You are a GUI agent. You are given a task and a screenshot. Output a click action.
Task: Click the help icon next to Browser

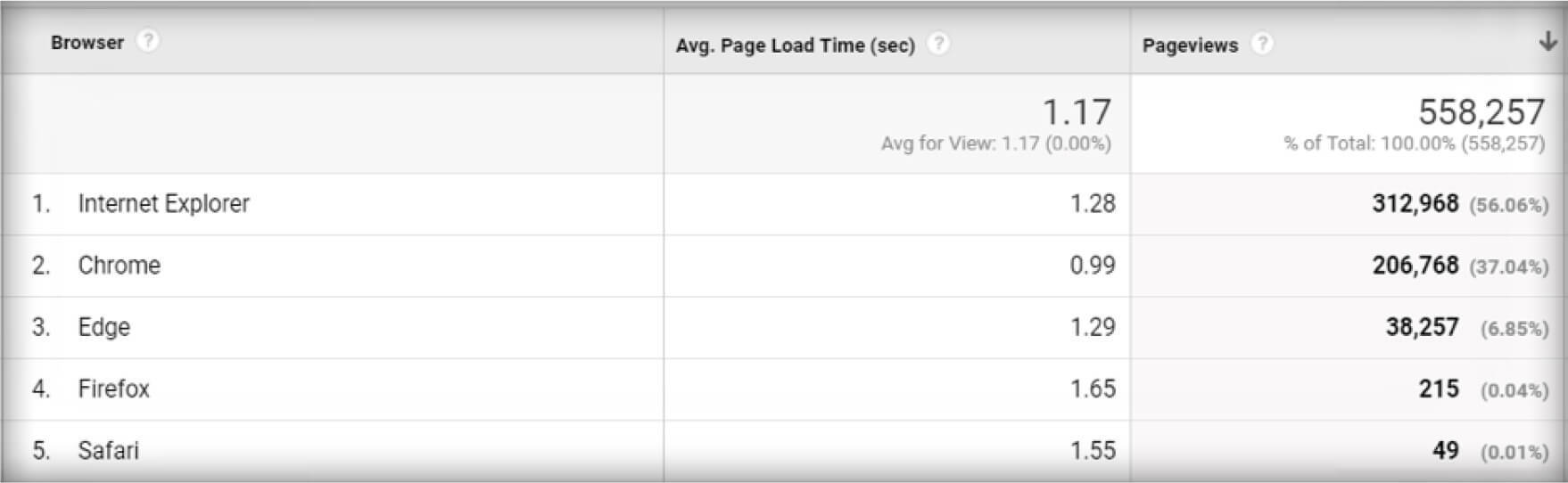click(148, 41)
